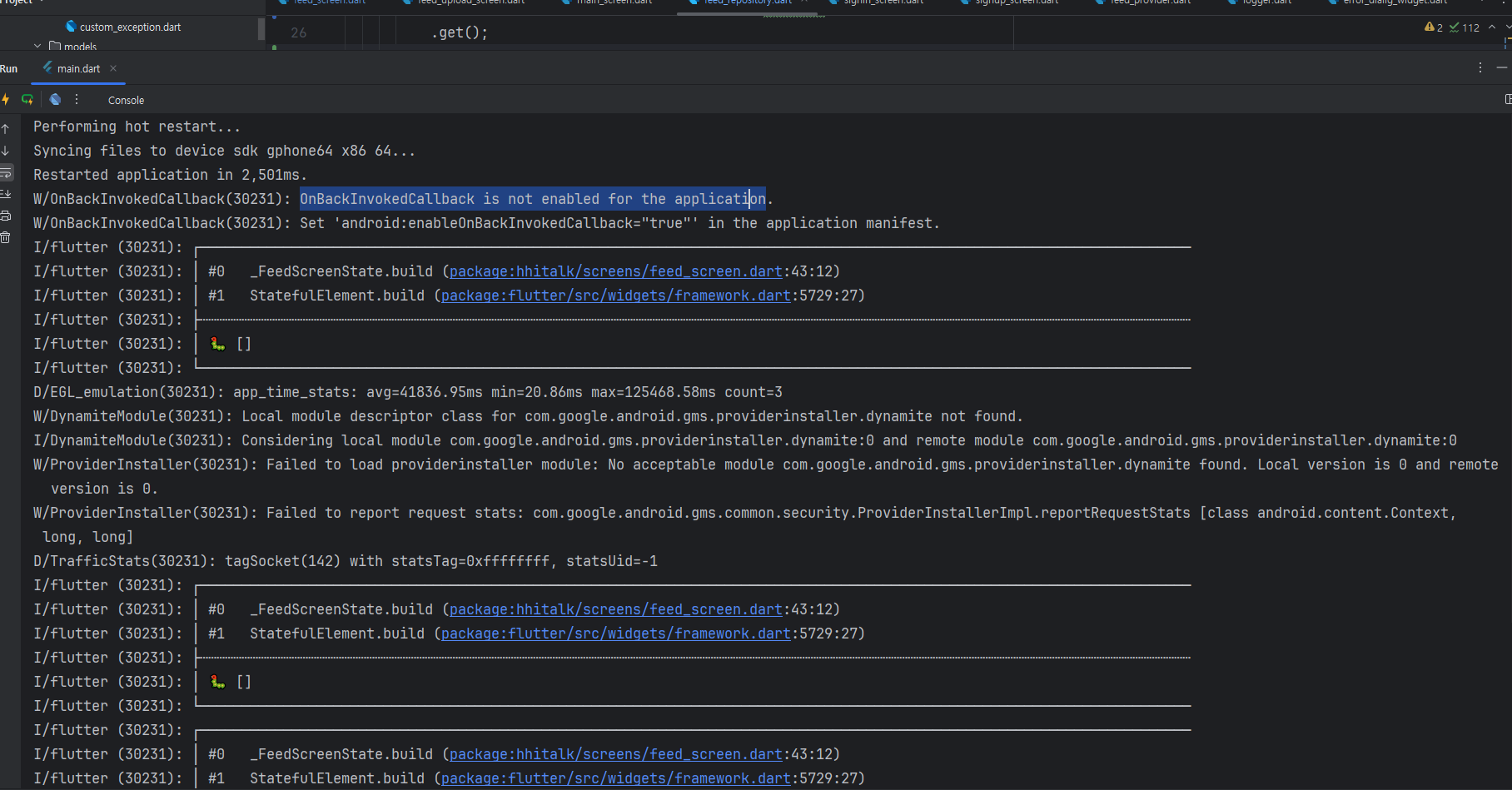Image resolution: width=1512 pixels, height=790 pixels.
Task: Go to previous highlighted error arrow
Action: 1492,27
